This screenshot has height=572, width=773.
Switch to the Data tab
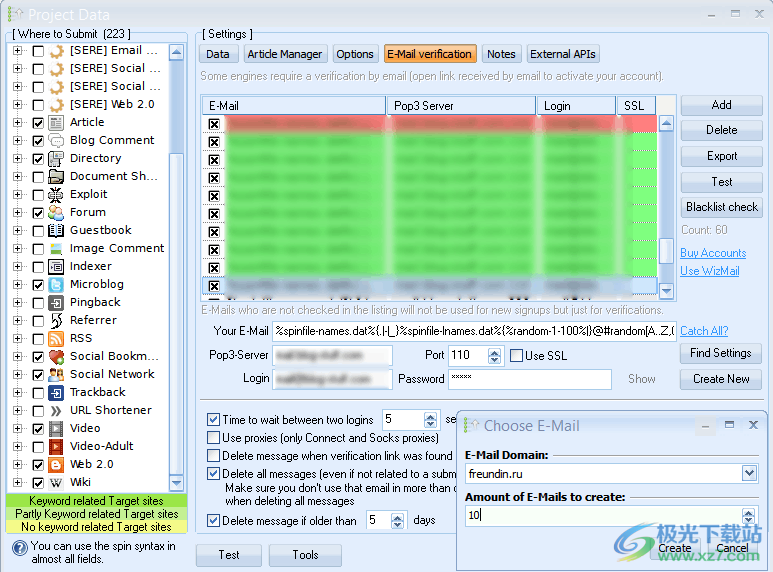[218, 54]
